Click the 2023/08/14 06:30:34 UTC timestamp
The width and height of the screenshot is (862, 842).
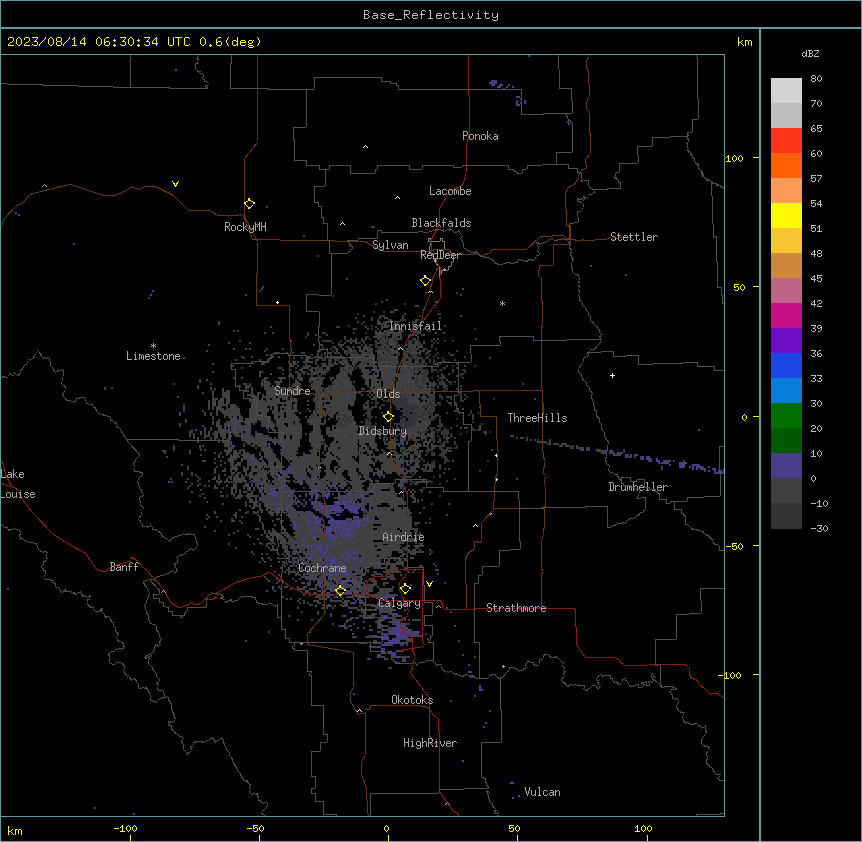point(99,42)
